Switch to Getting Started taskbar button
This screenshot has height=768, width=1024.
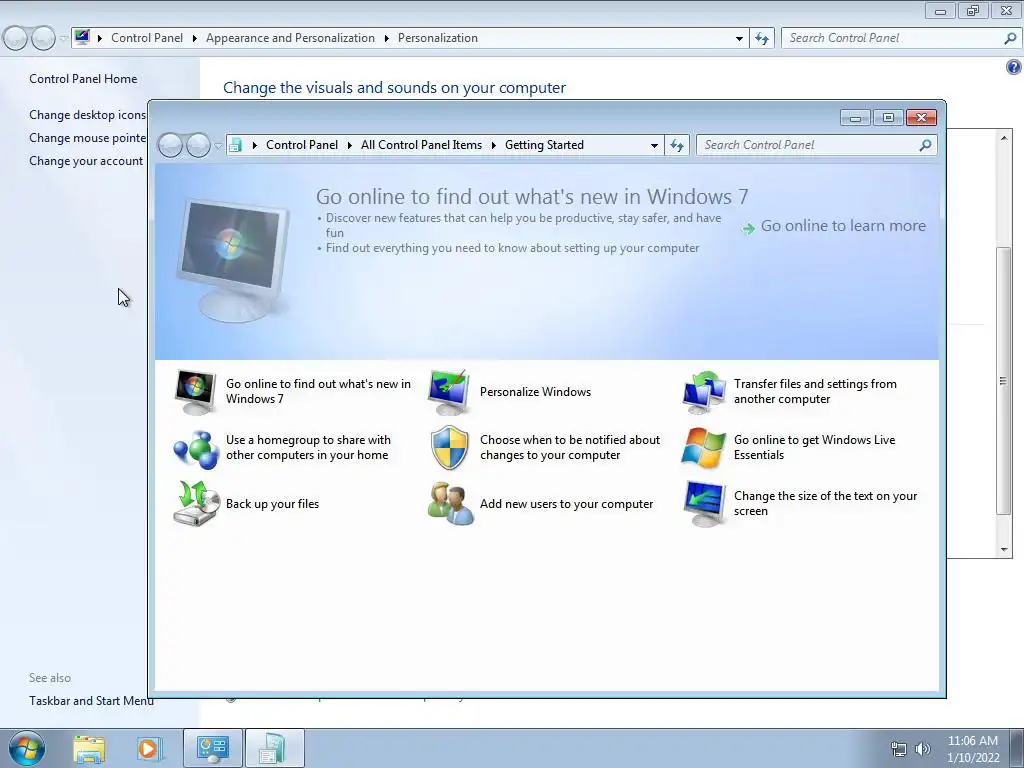(274, 748)
